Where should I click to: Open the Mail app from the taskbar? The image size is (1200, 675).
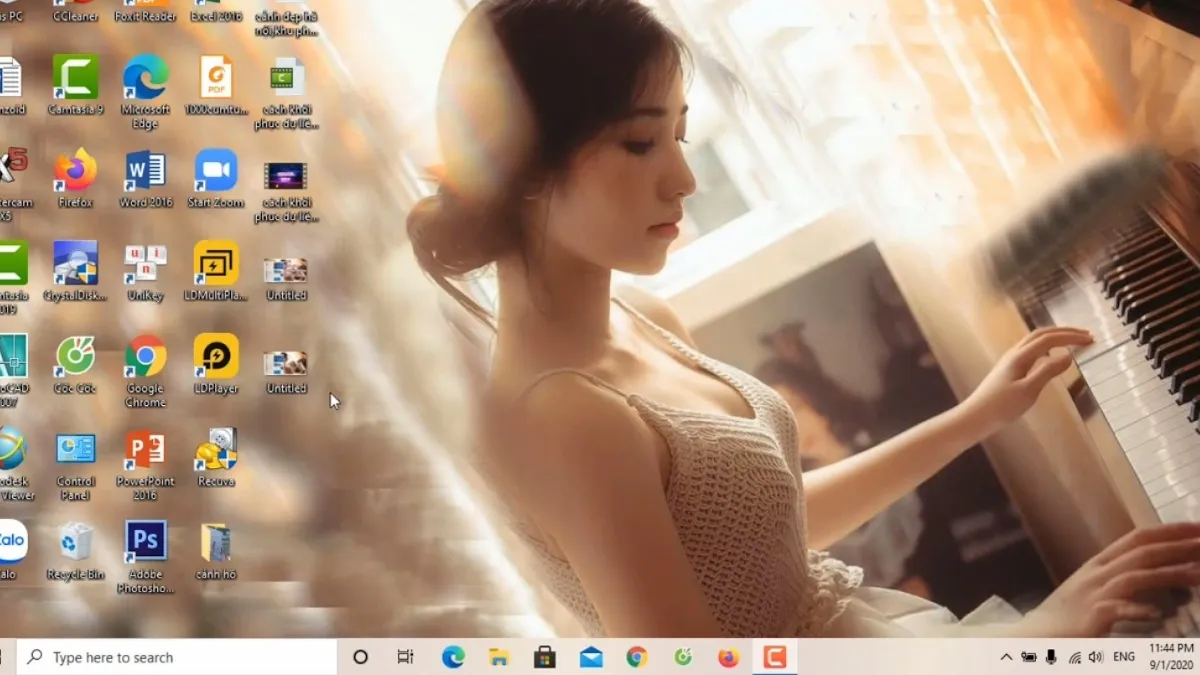(593, 657)
